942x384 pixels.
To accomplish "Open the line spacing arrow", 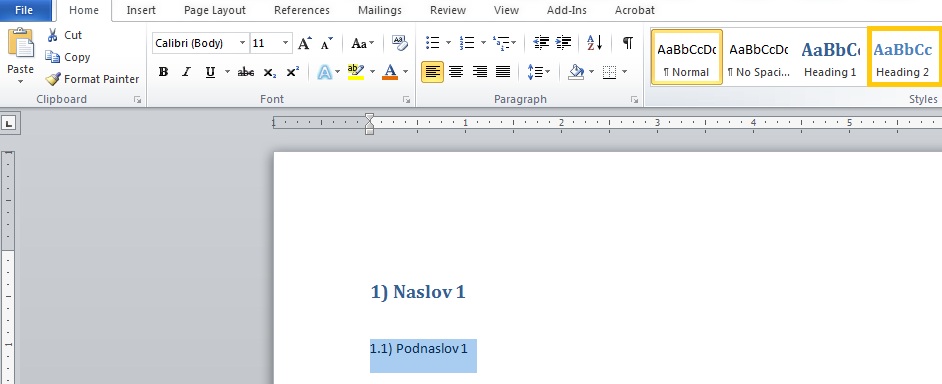I will [x=547, y=72].
